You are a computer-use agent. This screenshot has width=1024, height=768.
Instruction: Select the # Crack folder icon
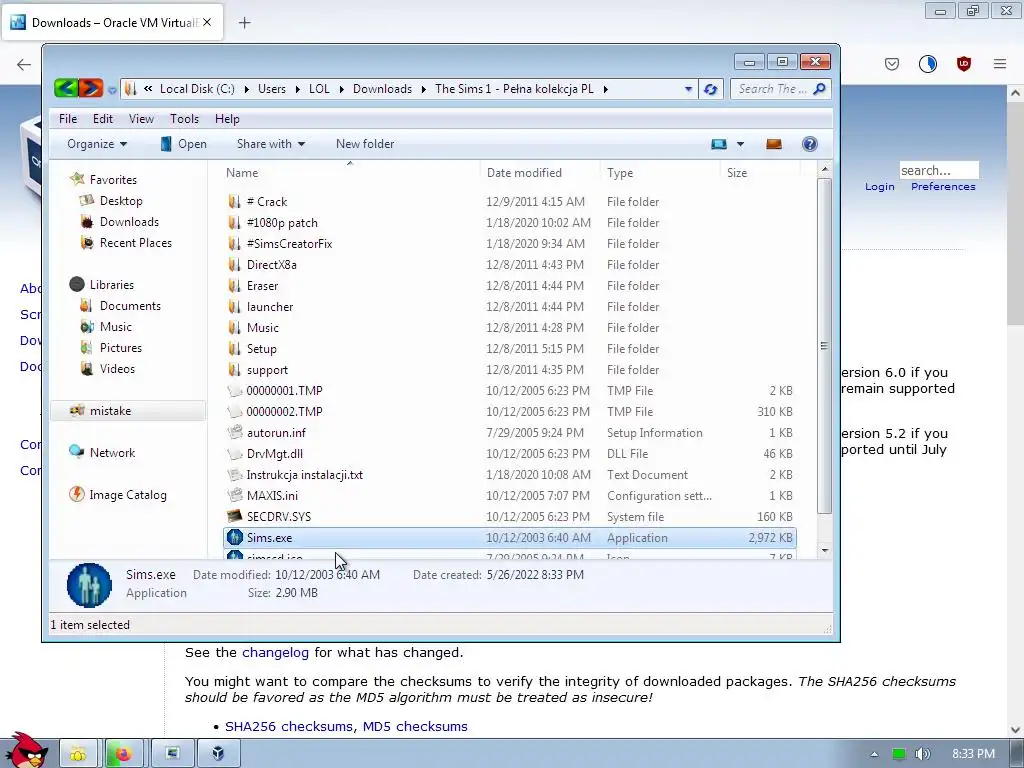(x=234, y=202)
